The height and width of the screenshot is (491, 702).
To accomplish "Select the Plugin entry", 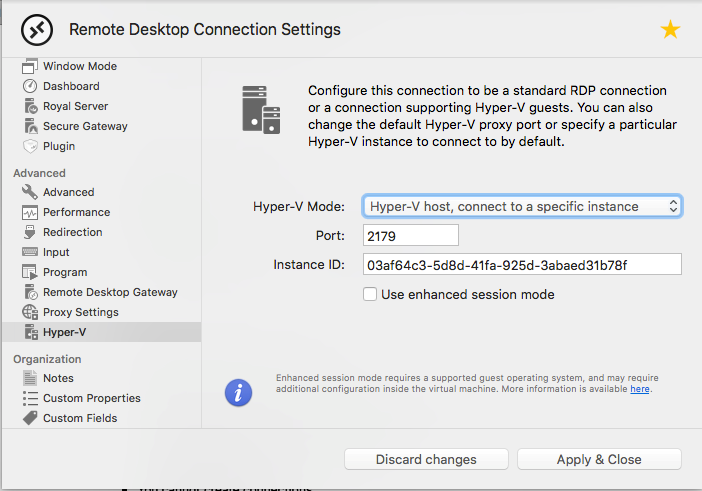I will [x=59, y=146].
